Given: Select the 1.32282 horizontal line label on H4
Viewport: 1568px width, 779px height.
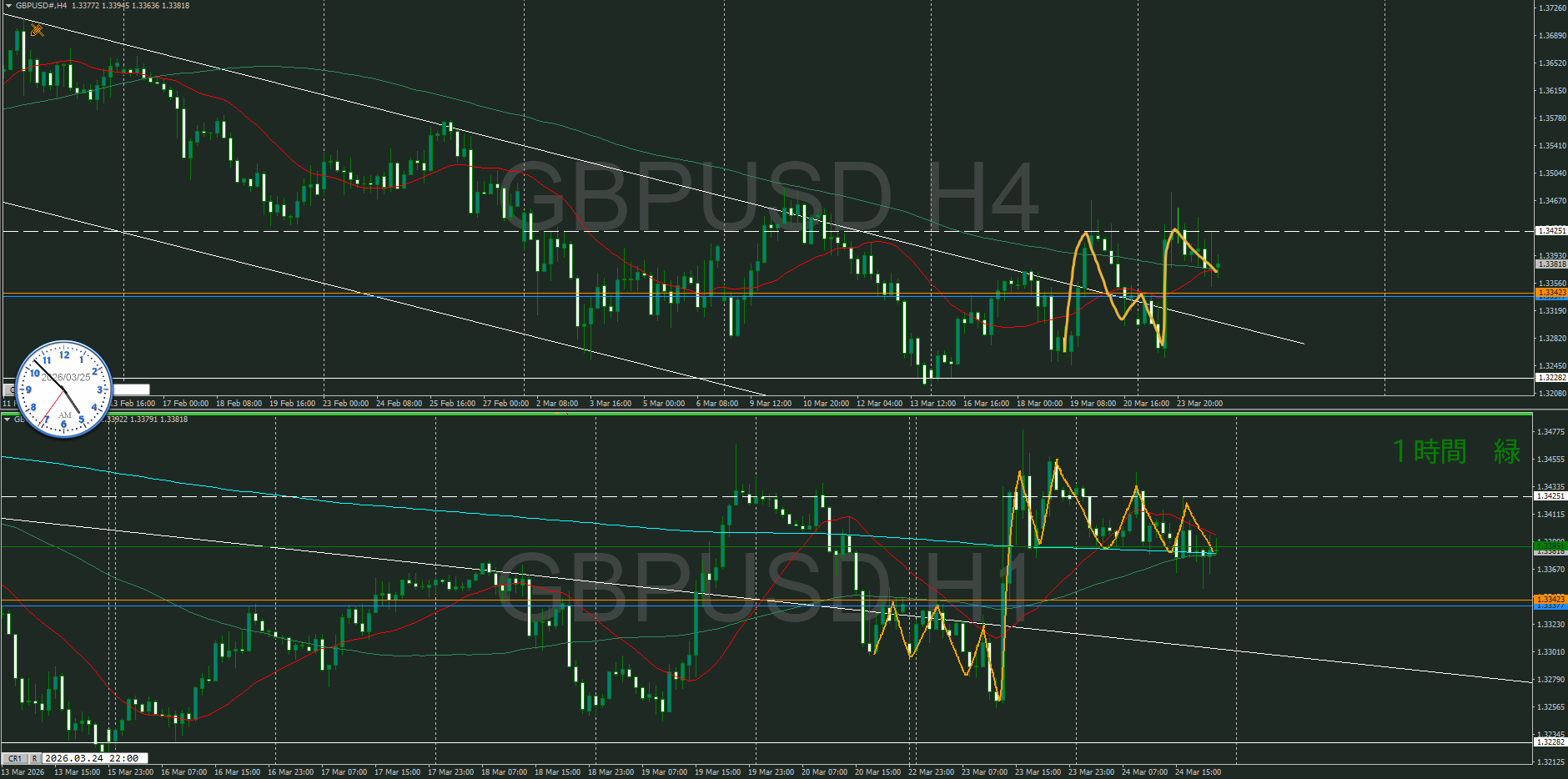Looking at the screenshot, I should coord(1550,378).
